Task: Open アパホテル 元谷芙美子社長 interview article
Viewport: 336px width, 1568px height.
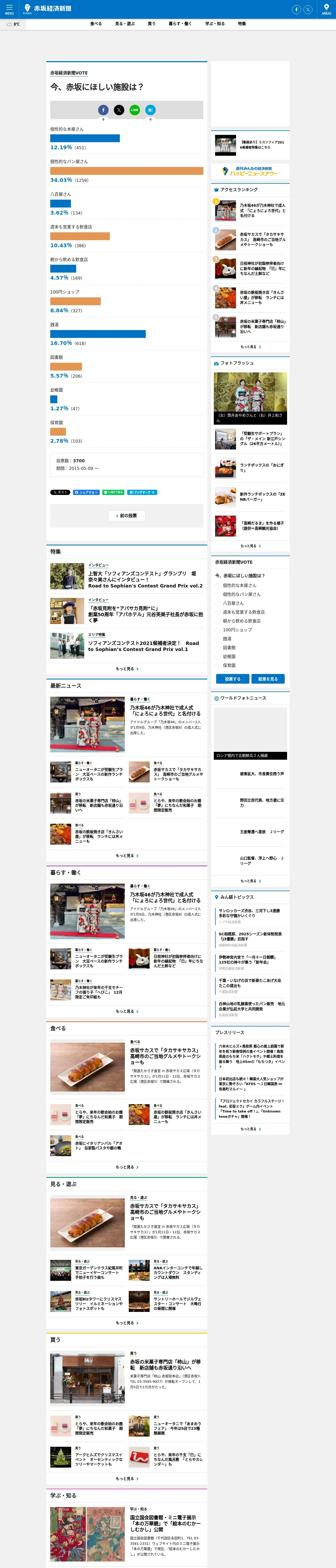Action: (146, 614)
